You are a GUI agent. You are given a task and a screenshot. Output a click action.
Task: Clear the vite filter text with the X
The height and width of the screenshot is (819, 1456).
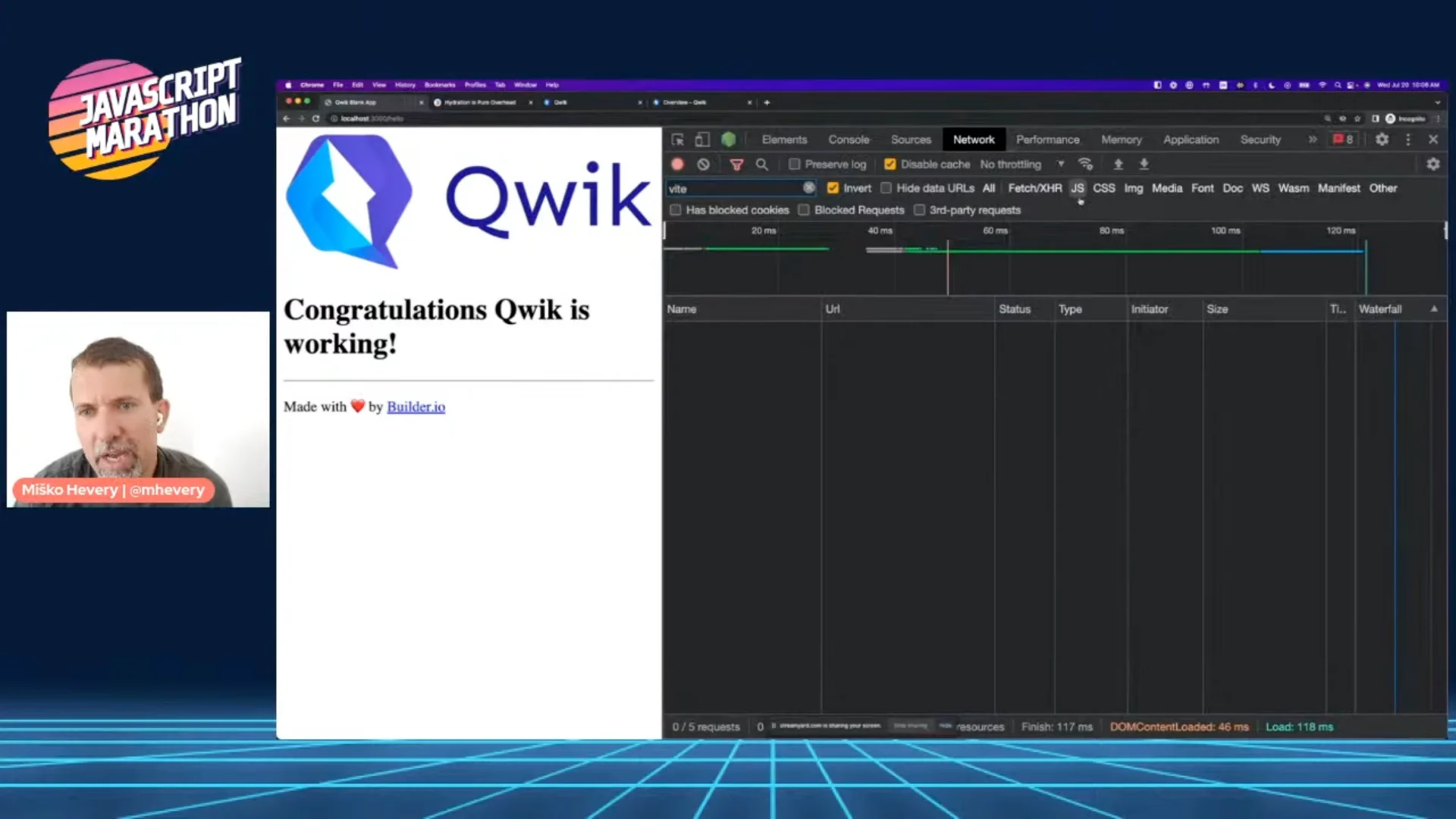tap(808, 188)
